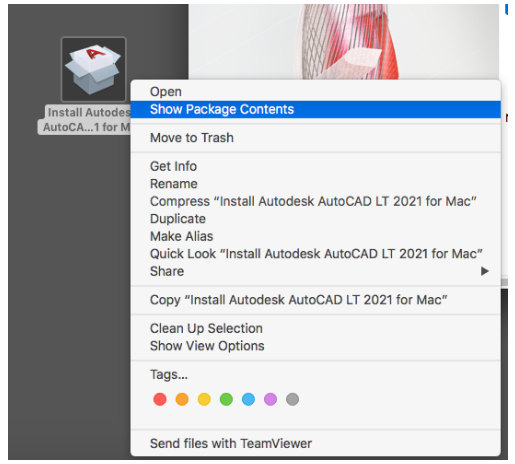Select Show Package Contents
Image resolution: width=515 pixels, height=464 pixels.
316,109
